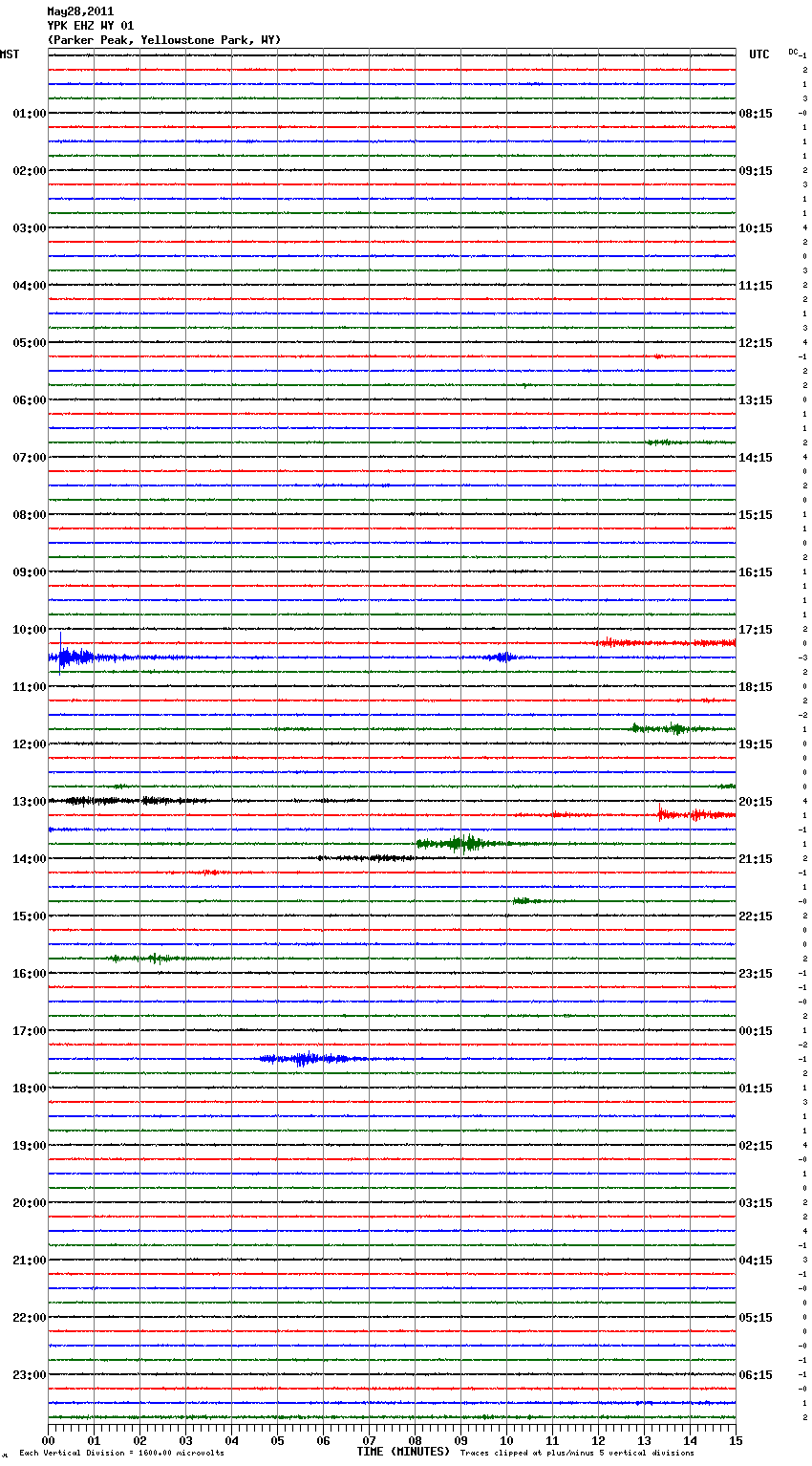The image size is (812, 1466).
Task: Select the 06:00 MST time label
Action: click(29, 400)
